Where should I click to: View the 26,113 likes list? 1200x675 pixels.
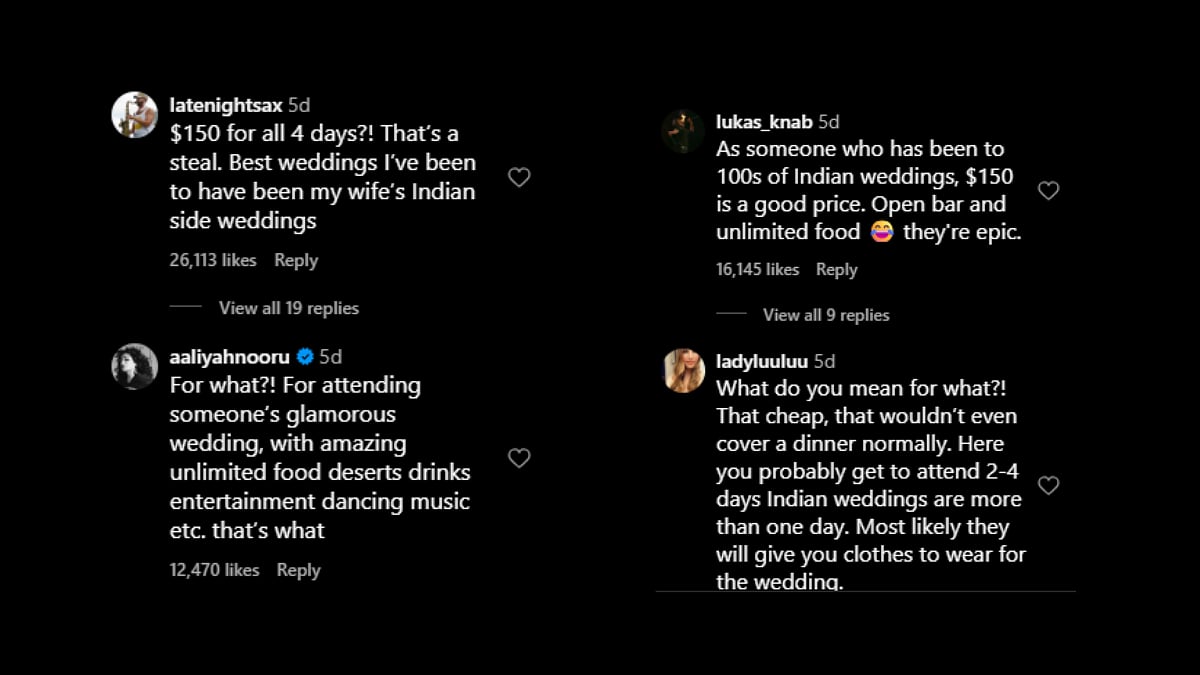213,260
